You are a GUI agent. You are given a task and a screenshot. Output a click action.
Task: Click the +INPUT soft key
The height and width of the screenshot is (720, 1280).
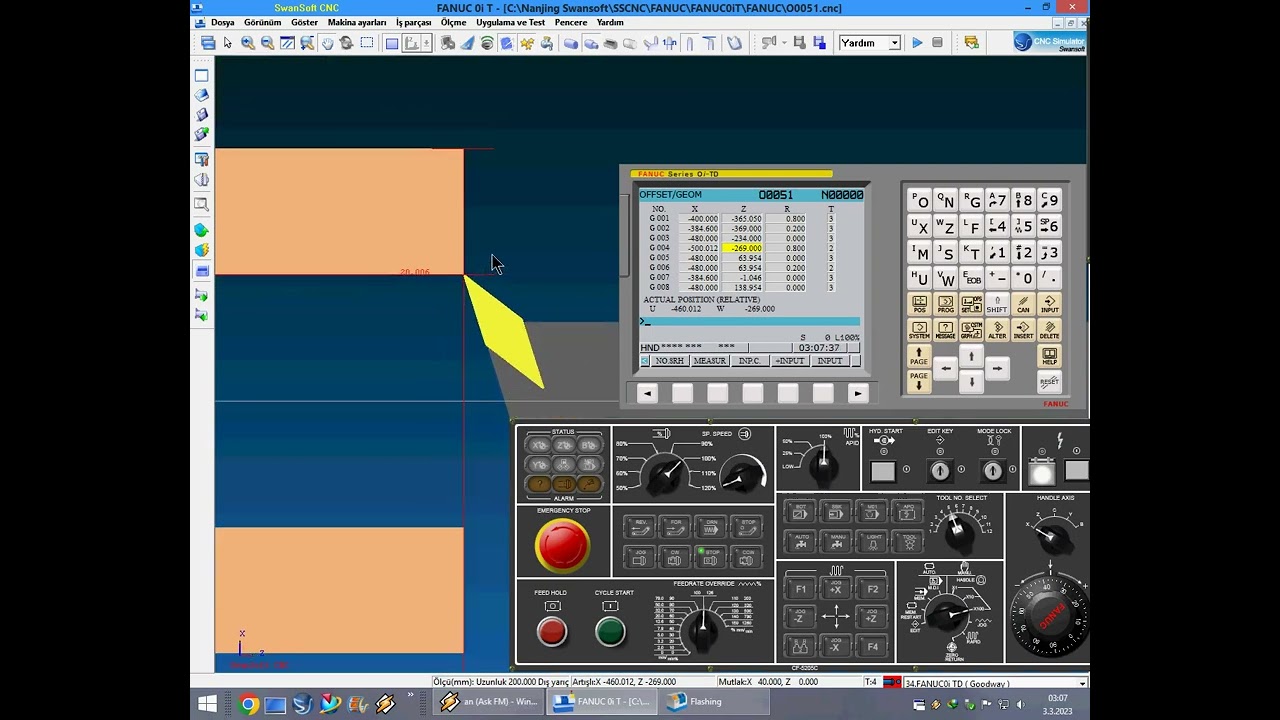point(789,361)
